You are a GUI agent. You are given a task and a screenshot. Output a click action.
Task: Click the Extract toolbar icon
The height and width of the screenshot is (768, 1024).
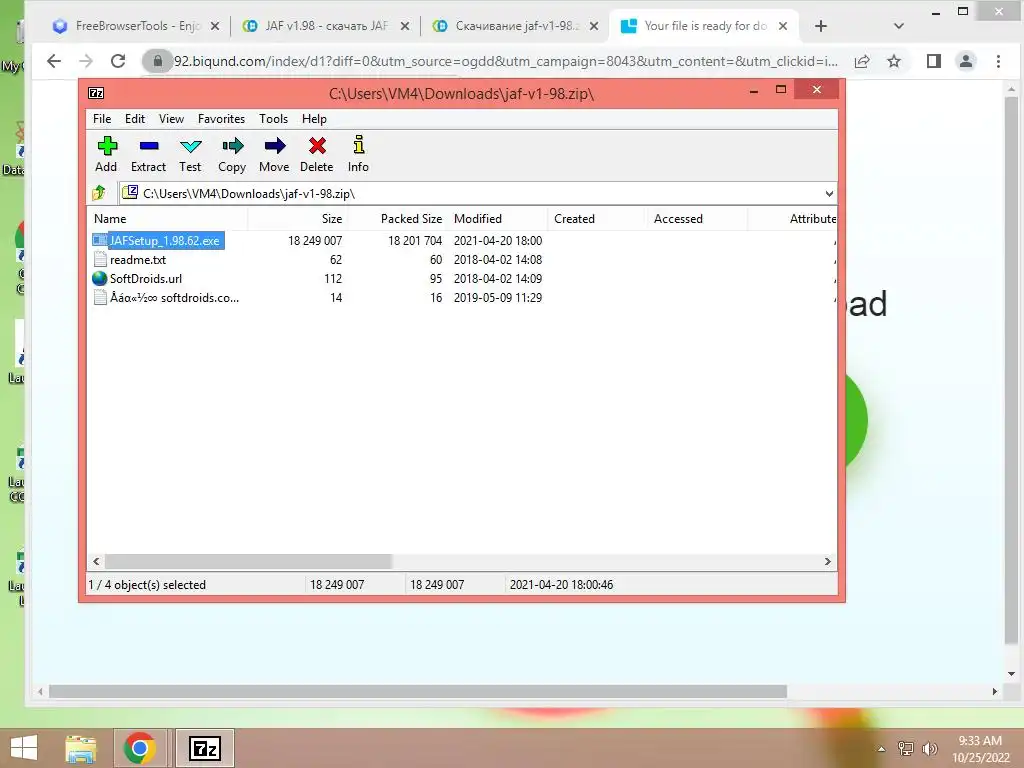click(x=149, y=146)
